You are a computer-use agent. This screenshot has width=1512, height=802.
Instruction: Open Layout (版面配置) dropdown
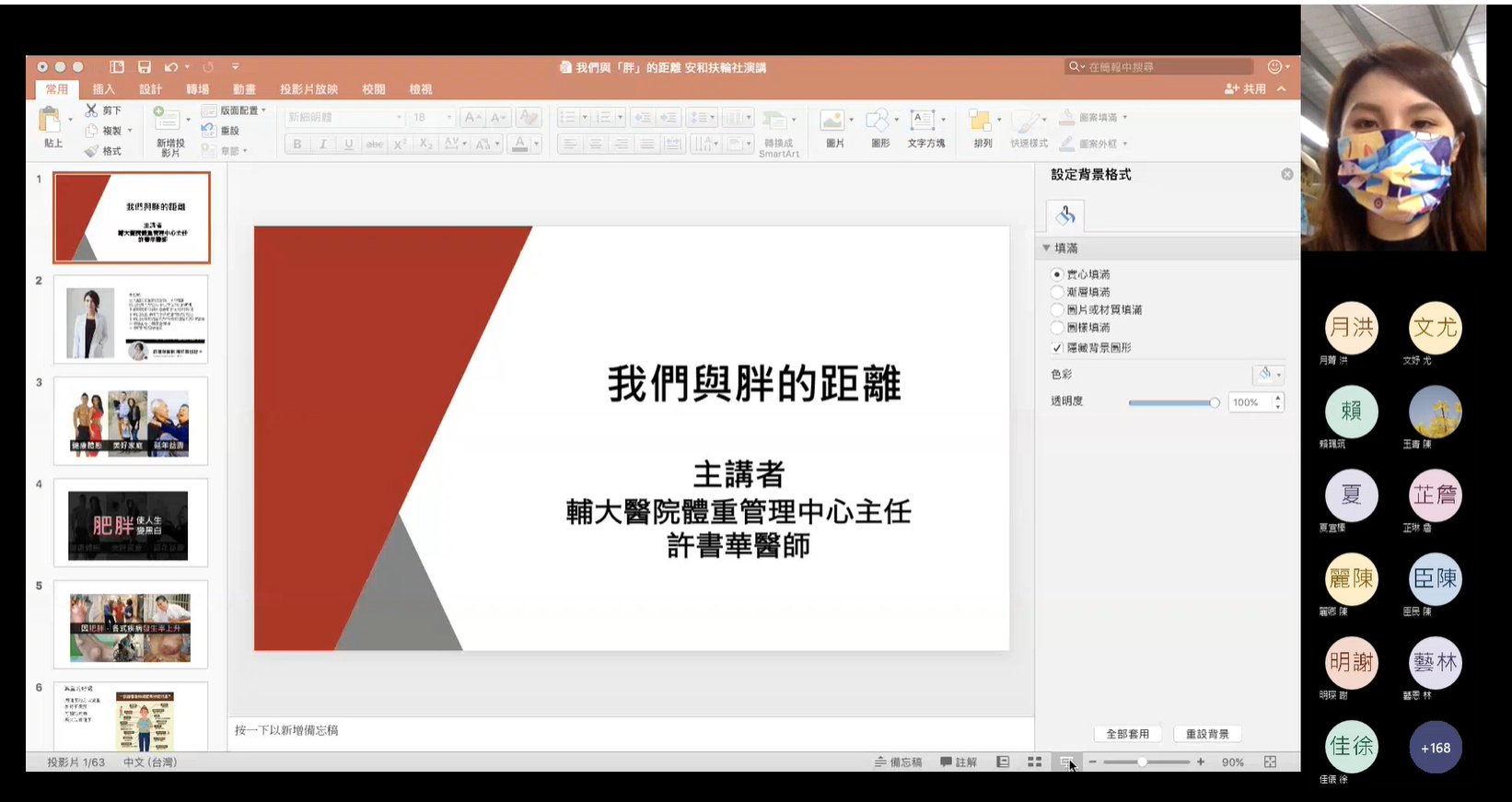(234, 110)
